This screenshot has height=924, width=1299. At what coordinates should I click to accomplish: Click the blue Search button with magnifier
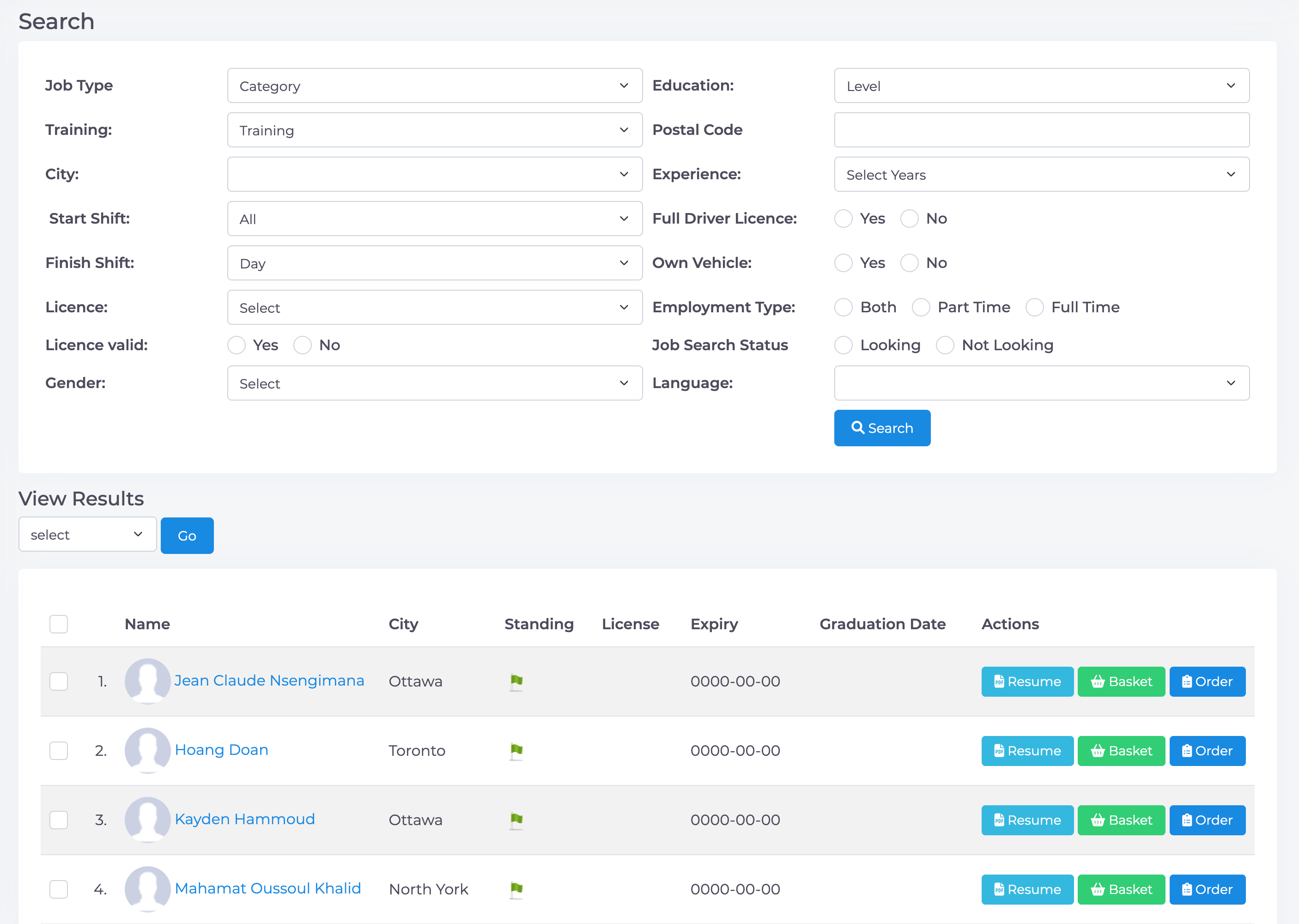882,428
